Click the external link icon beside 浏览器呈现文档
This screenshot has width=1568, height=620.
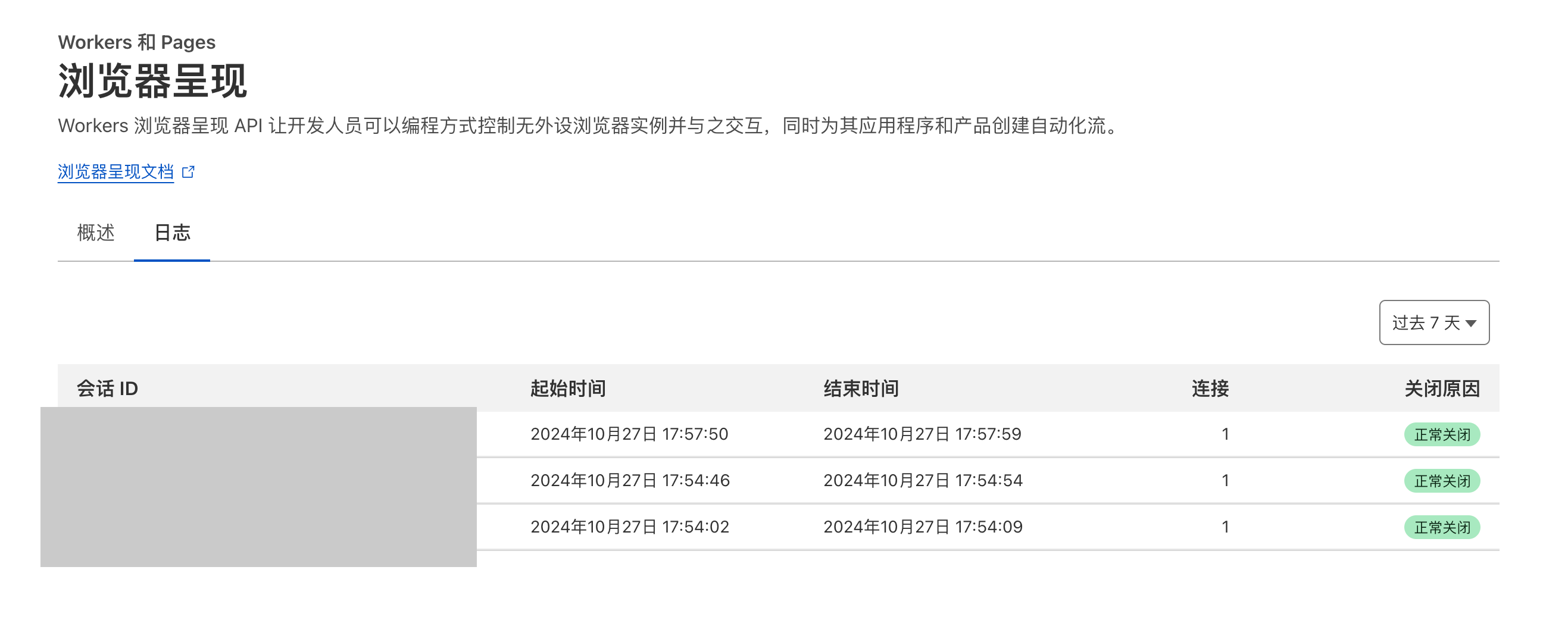tap(188, 172)
